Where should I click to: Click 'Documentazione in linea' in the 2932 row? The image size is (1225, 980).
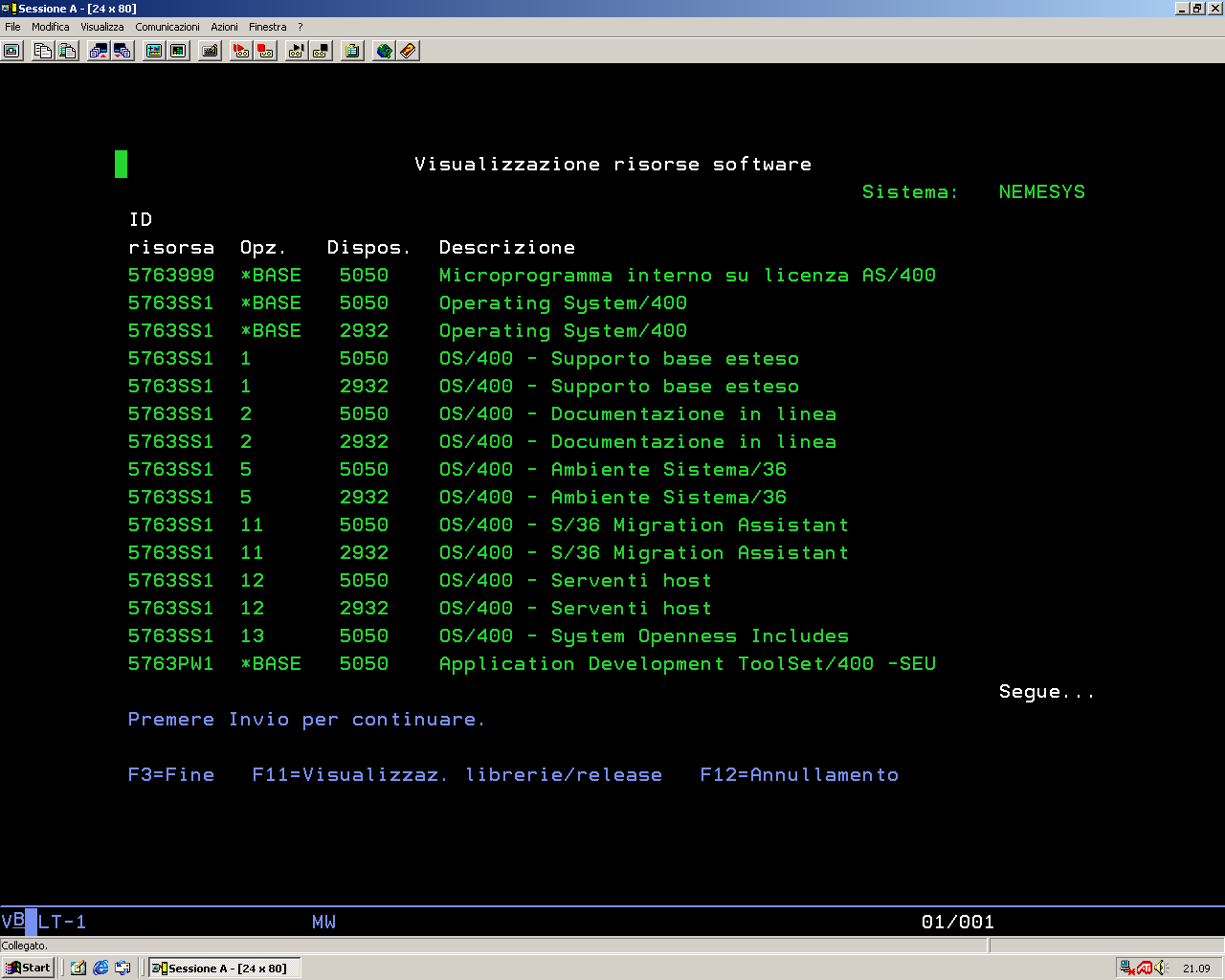click(x=694, y=441)
